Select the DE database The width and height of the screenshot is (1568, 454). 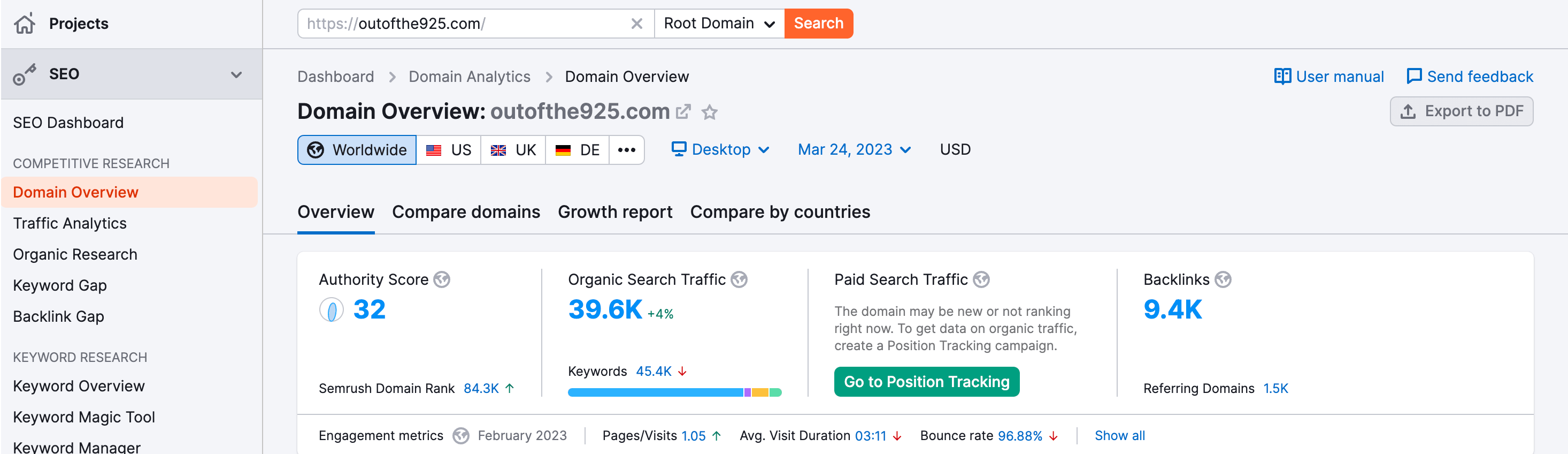click(x=577, y=150)
